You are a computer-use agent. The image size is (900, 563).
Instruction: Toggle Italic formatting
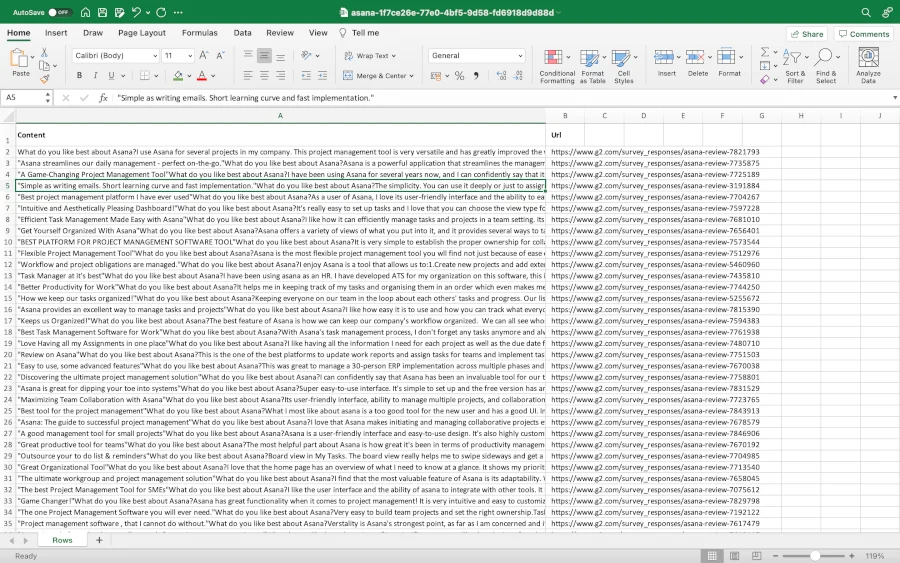95,75
